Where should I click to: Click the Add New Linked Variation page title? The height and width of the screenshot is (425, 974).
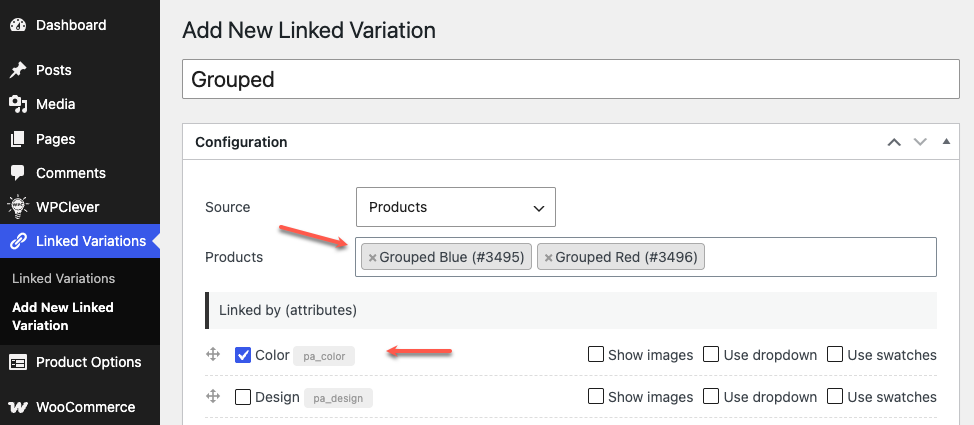pos(309,30)
